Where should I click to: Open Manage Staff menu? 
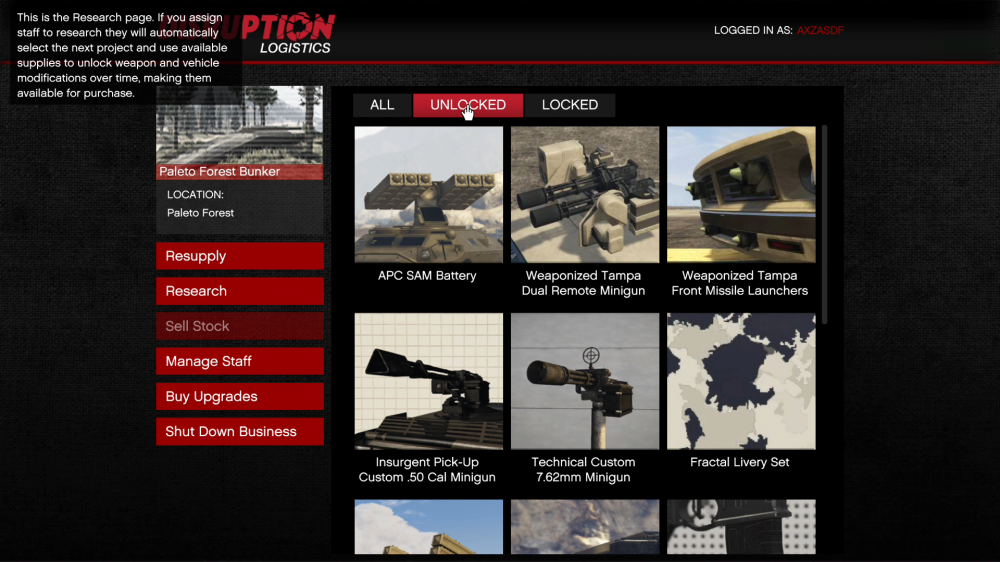(240, 361)
